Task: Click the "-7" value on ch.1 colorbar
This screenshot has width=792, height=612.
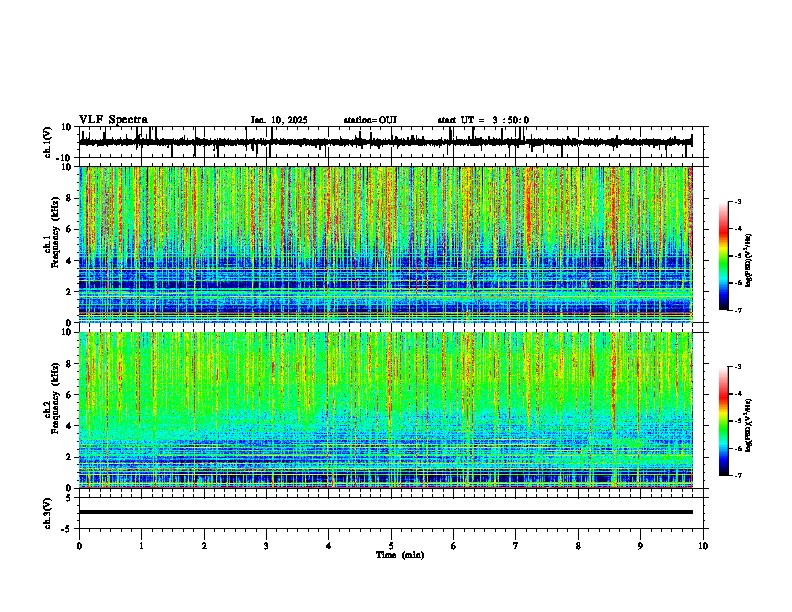Action: [737, 310]
